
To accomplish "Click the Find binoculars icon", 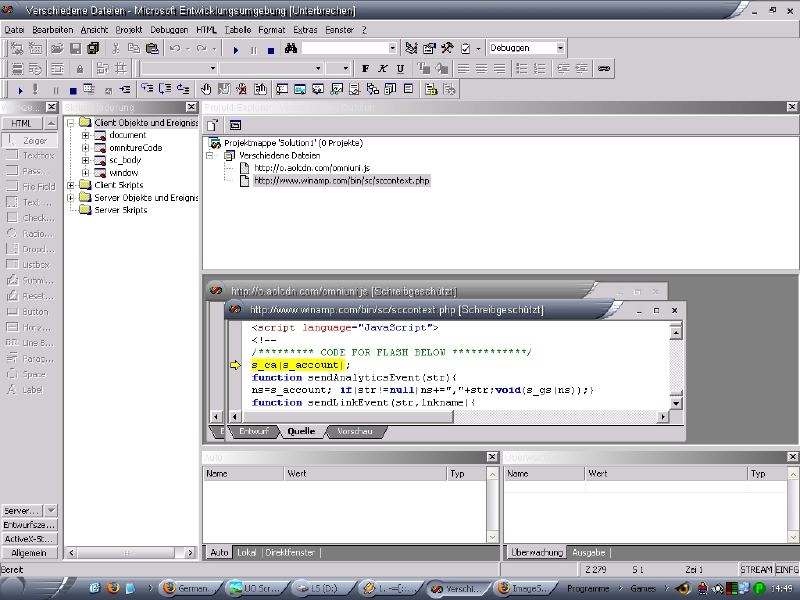I will 291,48.
